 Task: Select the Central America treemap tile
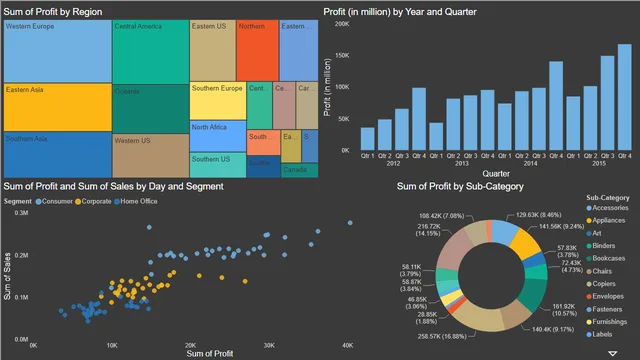click(x=151, y=52)
